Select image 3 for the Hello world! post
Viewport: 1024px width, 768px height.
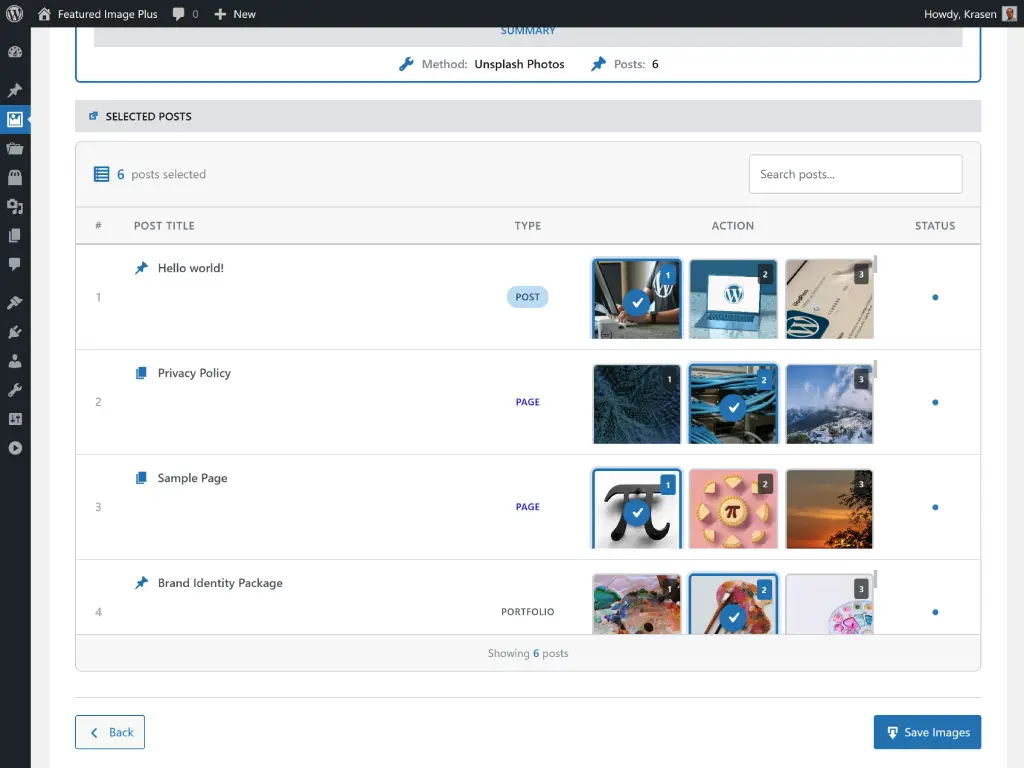(829, 297)
